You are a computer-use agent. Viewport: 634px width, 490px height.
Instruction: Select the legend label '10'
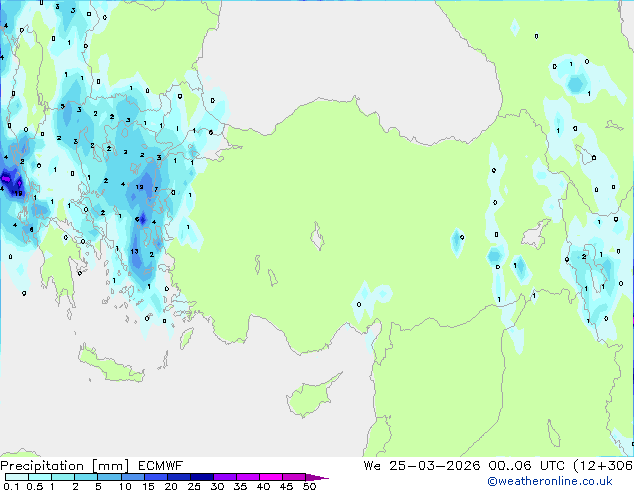125,486
